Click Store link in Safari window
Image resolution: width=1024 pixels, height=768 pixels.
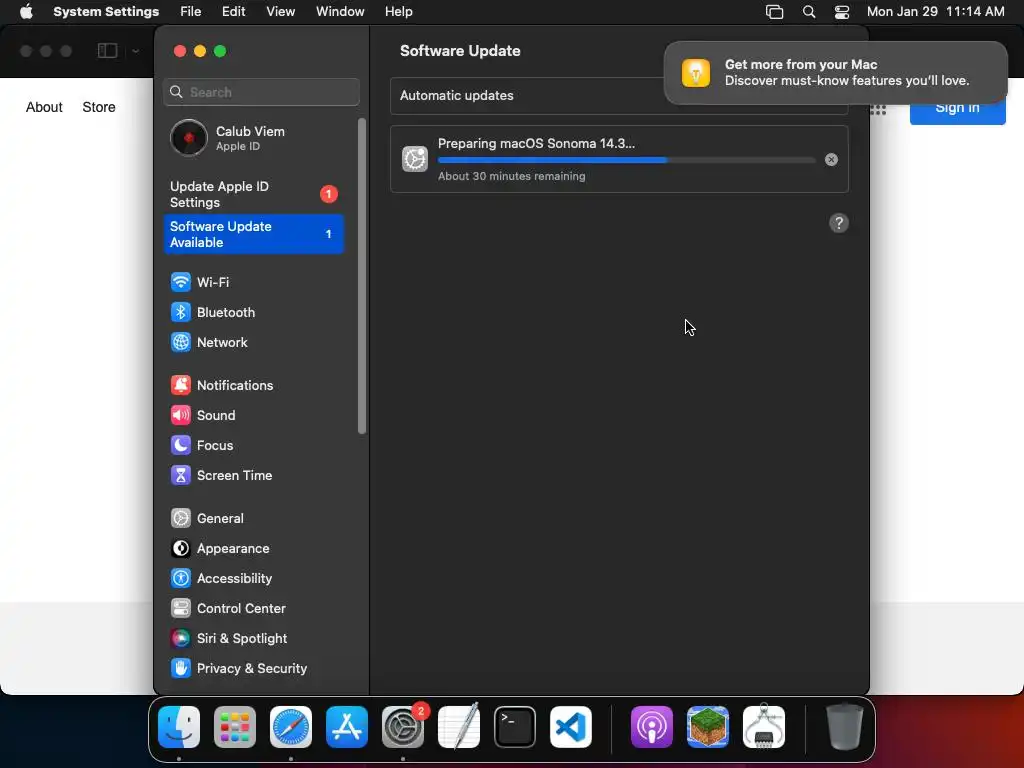click(x=99, y=107)
